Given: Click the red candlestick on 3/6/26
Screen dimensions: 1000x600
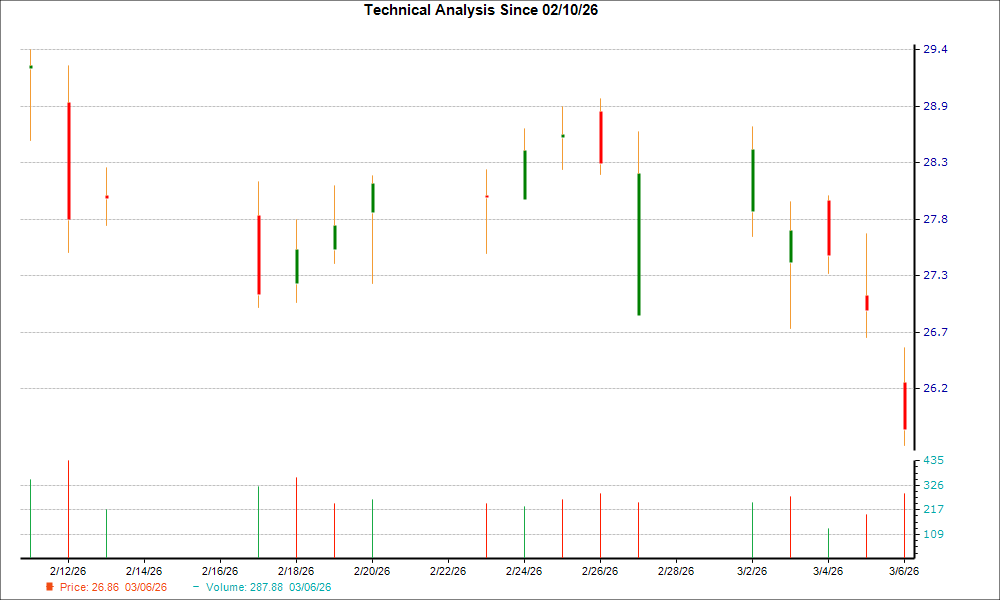Looking at the screenshot, I should point(906,405).
